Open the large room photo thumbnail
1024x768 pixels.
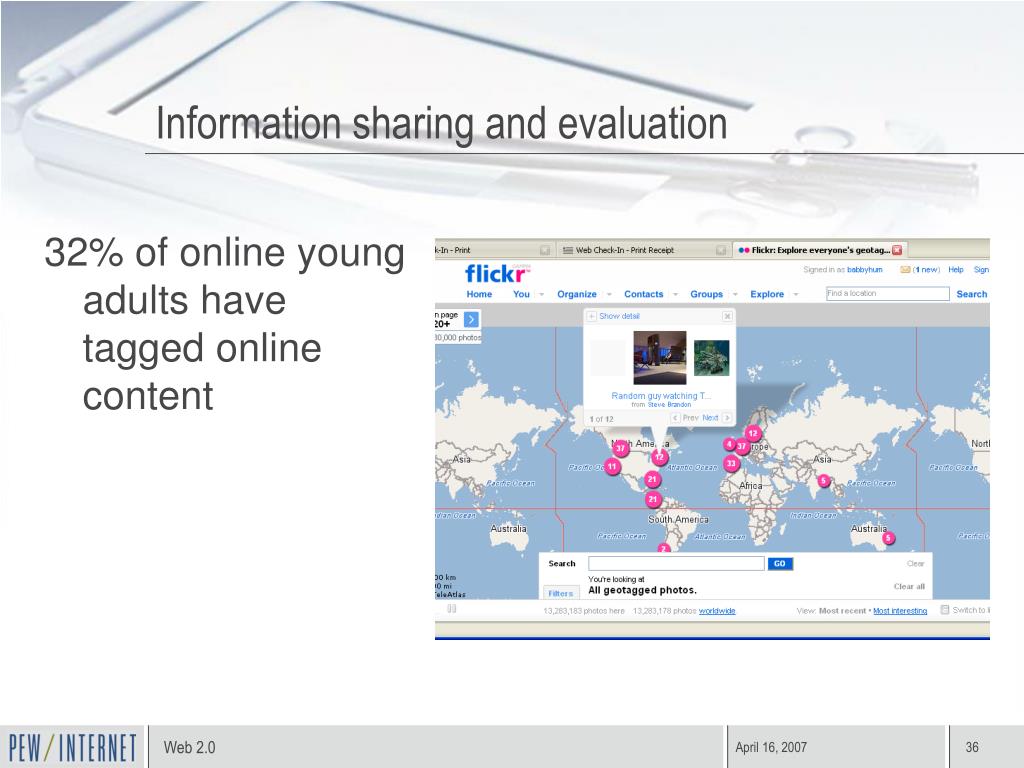[660, 358]
